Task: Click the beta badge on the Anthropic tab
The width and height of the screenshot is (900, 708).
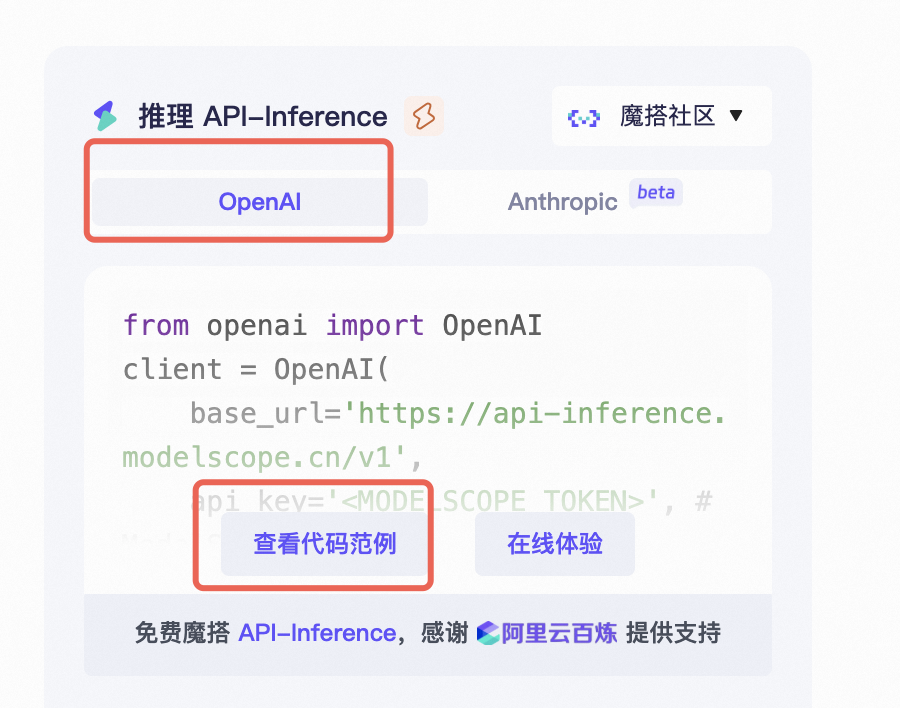Action: (656, 192)
